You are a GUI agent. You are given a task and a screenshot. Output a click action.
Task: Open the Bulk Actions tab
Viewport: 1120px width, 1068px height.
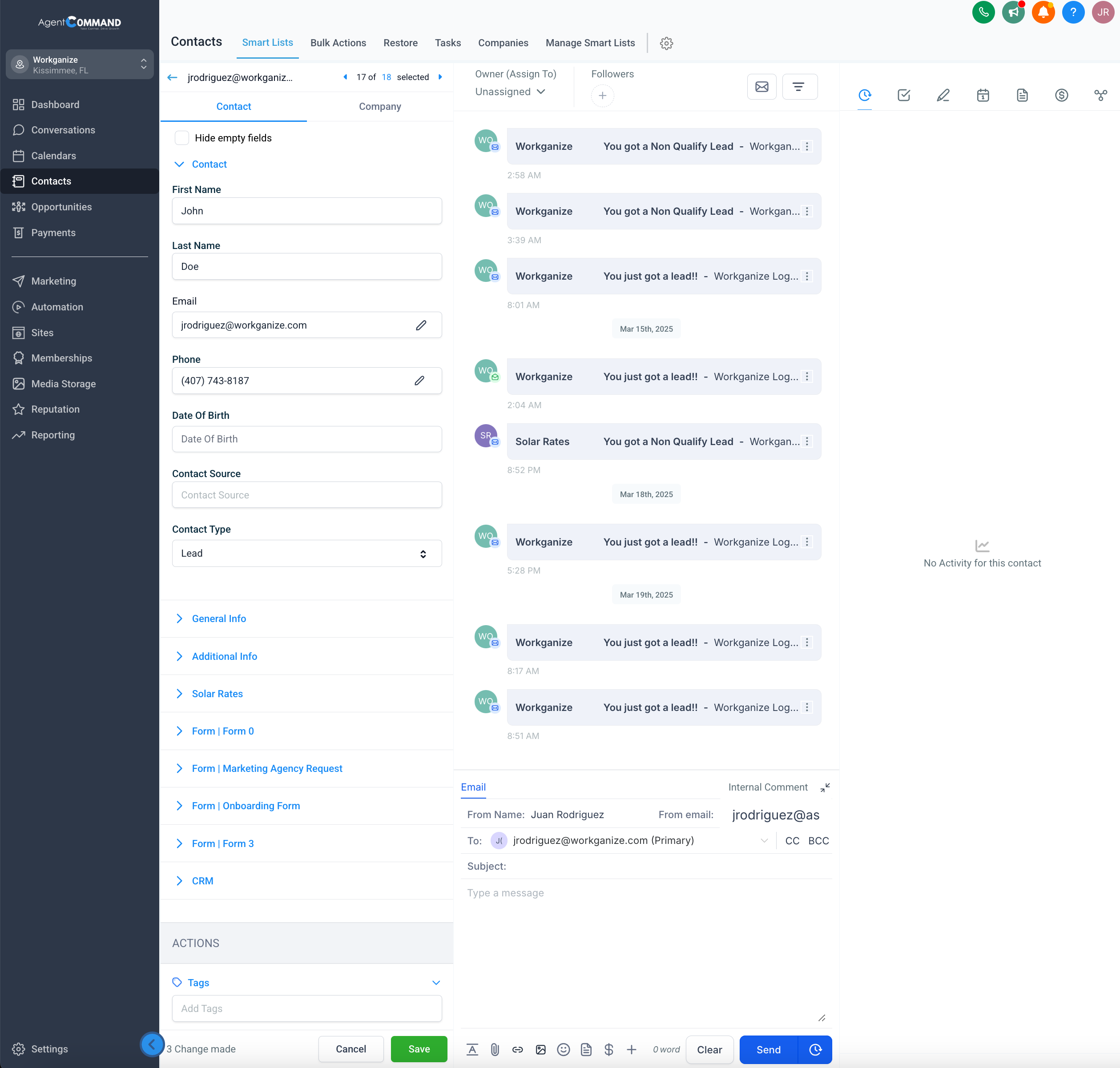(338, 43)
